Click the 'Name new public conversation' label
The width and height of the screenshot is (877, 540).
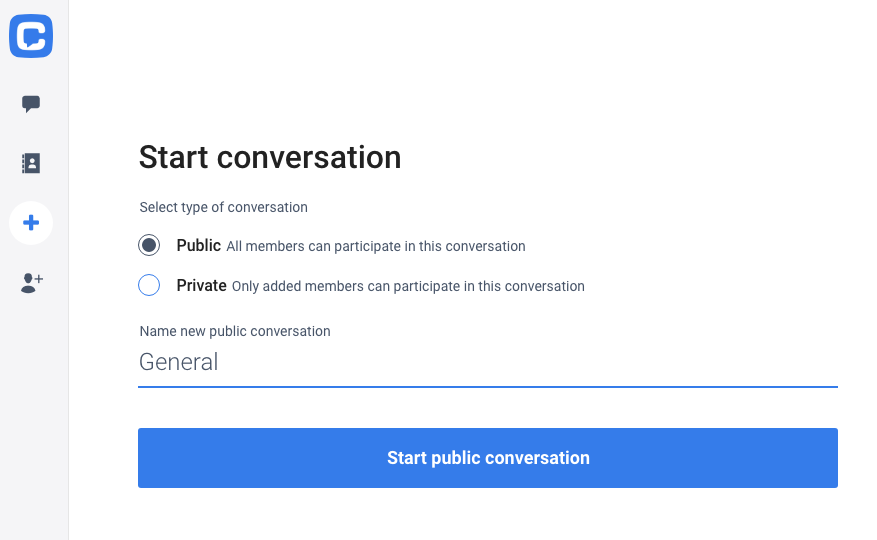coord(235,331)
